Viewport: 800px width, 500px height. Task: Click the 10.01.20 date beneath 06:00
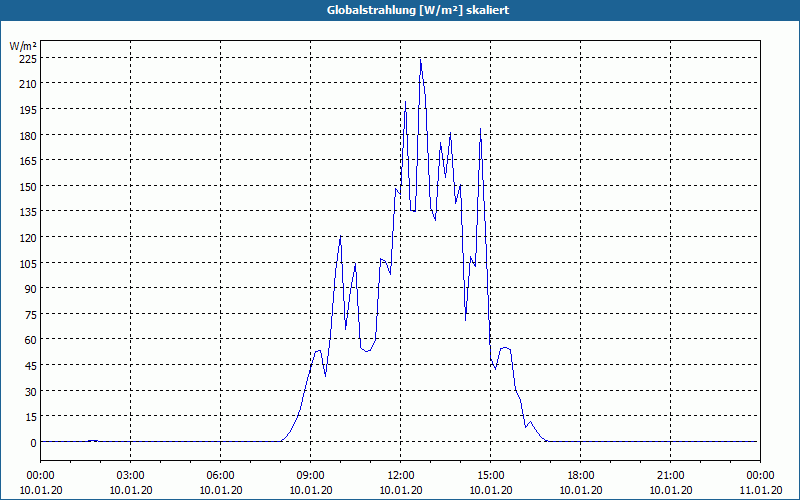tap(220, 490)
